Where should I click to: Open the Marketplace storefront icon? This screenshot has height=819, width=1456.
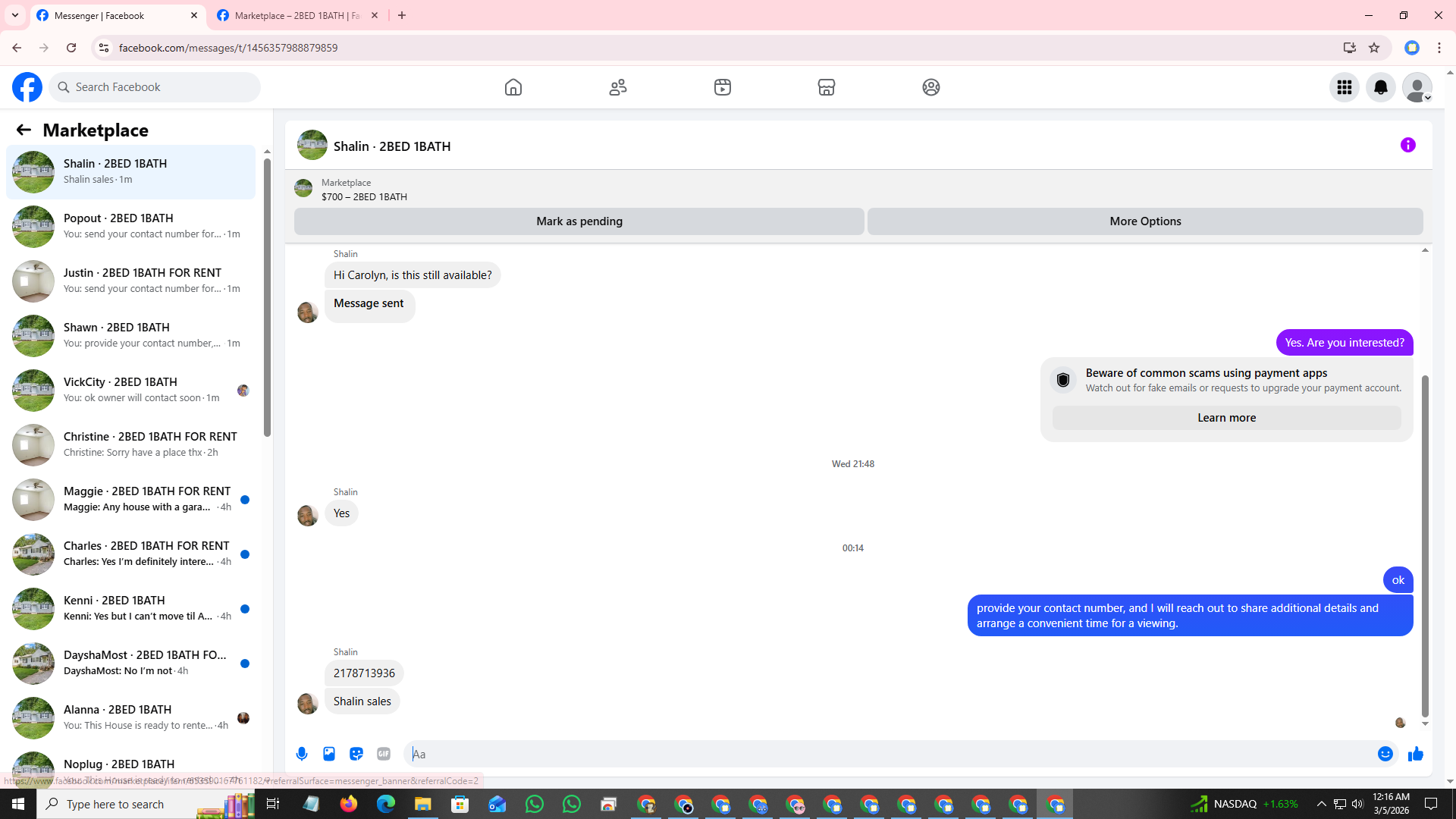(x=827, y=87)
